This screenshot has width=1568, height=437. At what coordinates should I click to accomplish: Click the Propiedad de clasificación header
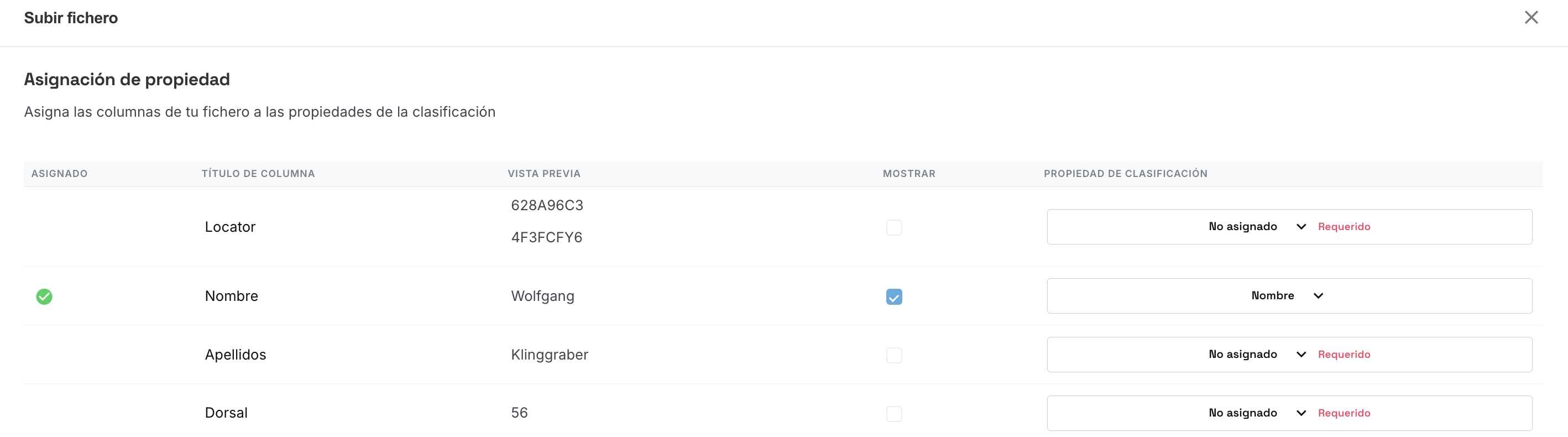click(1126, 174)
